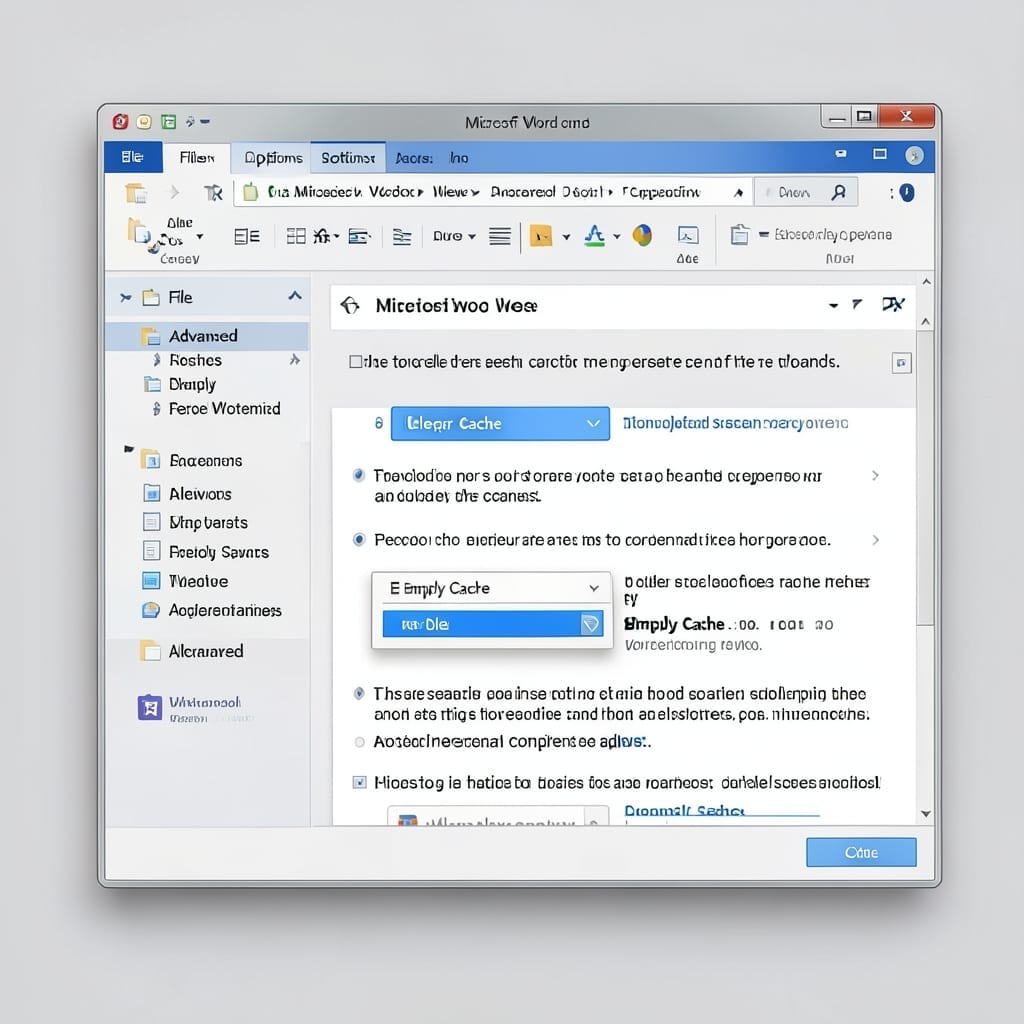Select the unselected 'Aotéaclneerenal' radio option
The width and height of the screenshot is (1024, 1024).
click(x=359, y=742)
